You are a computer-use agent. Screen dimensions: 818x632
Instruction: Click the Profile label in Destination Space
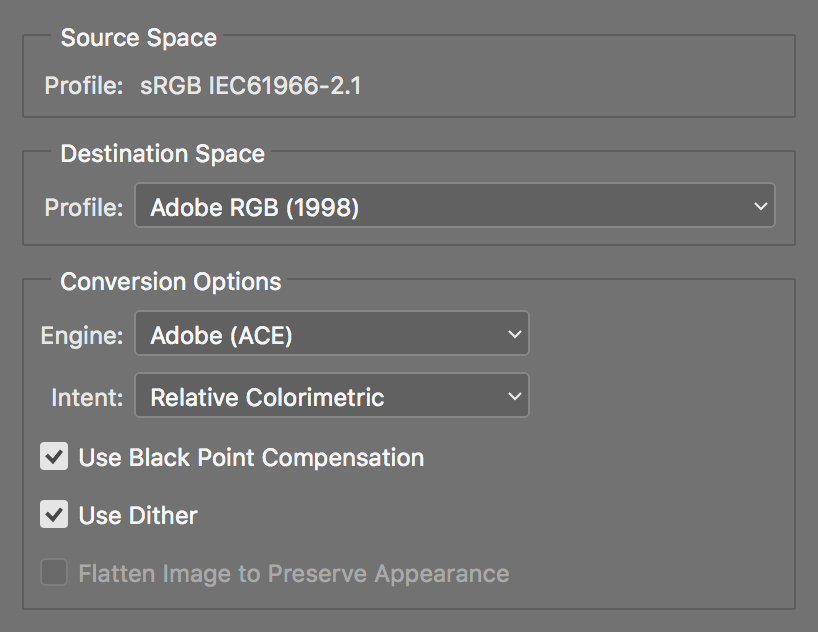pos(84,208)
